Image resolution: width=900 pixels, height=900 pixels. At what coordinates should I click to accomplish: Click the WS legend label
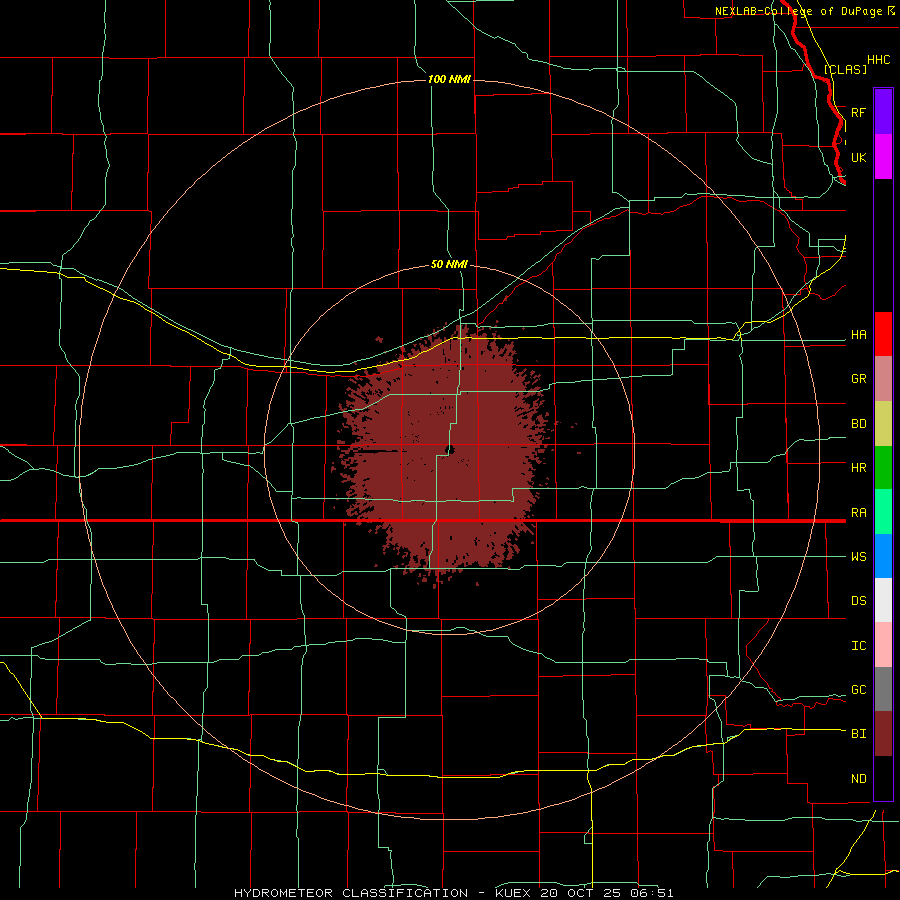tap(858, 557)
